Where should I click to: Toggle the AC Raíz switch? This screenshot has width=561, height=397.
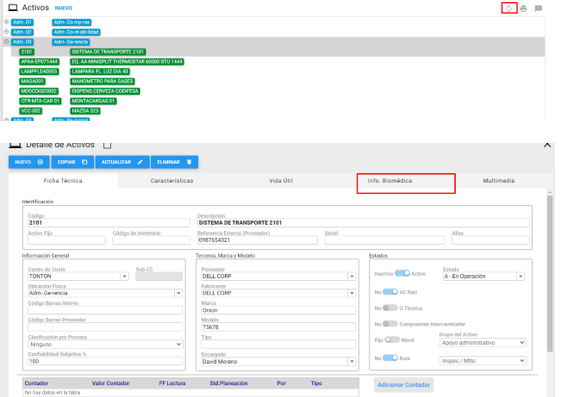(x=390, y=292)
